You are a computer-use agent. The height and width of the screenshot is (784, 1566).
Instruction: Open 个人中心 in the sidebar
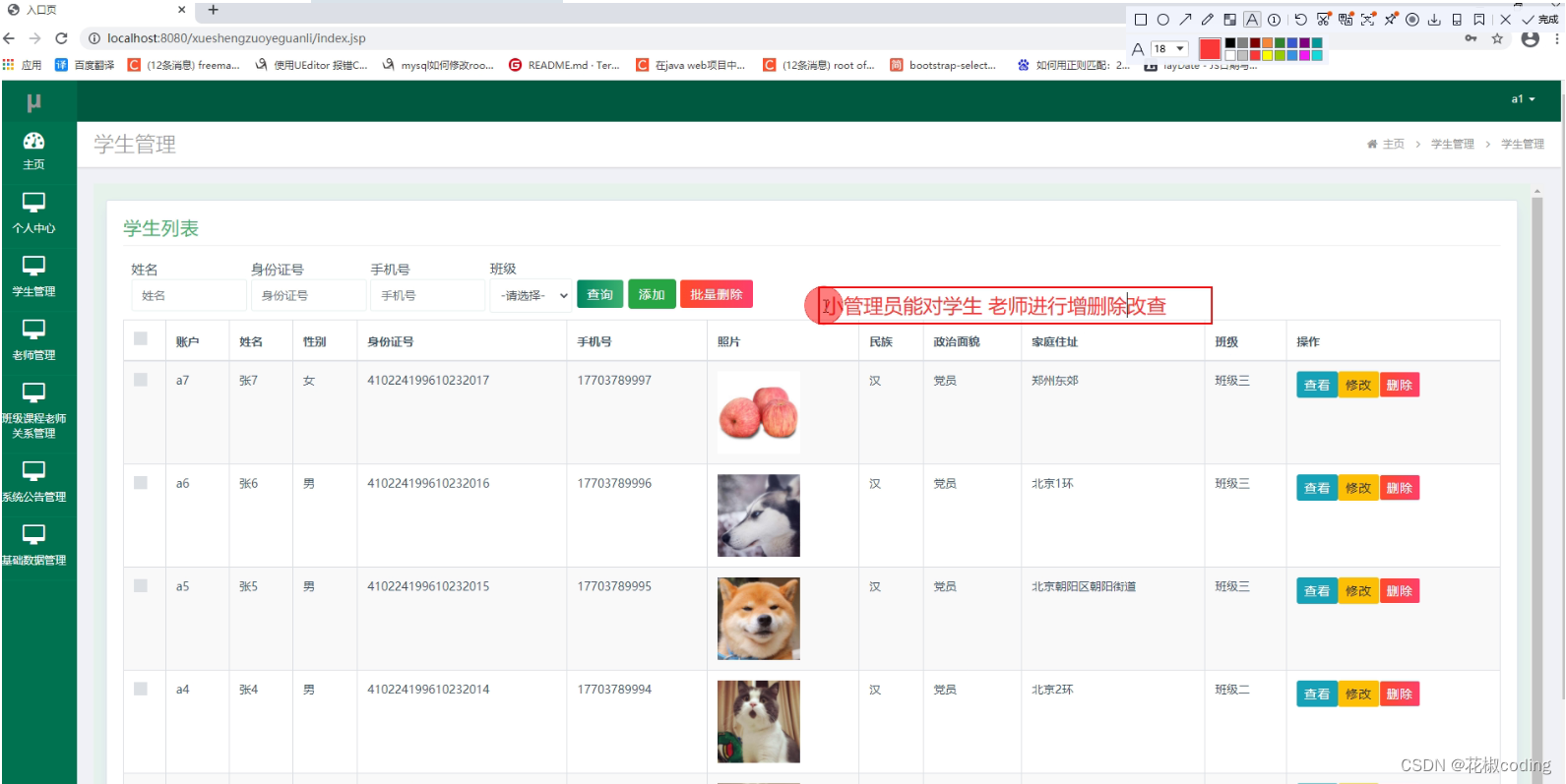(x=34, y=213)
